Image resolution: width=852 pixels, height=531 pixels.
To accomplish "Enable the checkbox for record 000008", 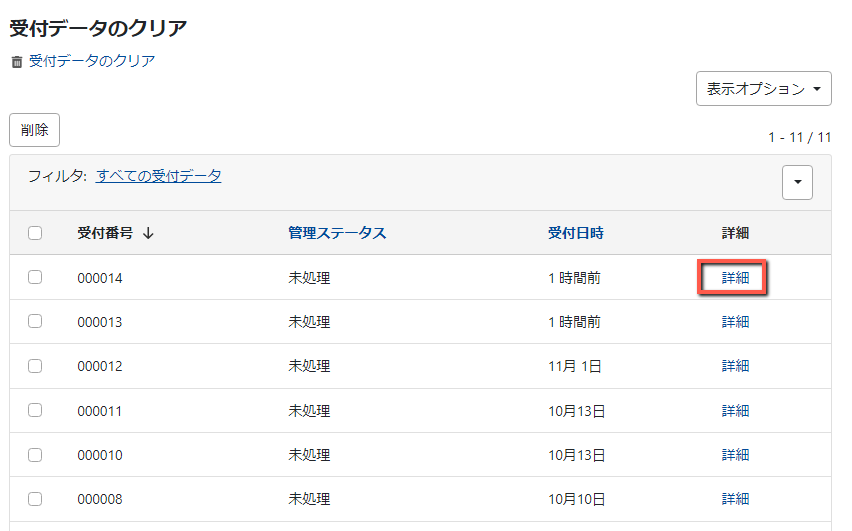I will 35,498.
